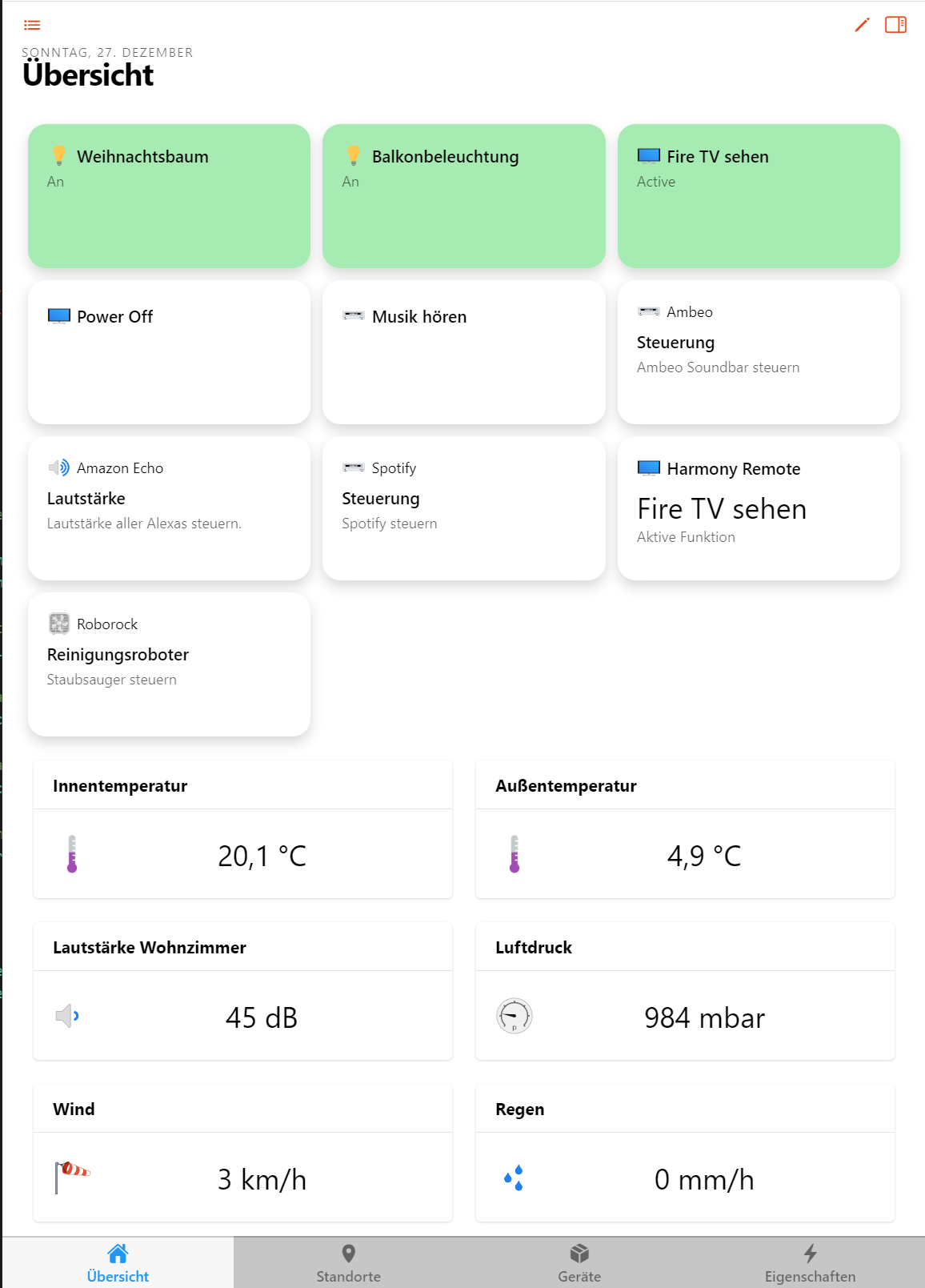This screenshot has height=1288, width=925.
Task: Toggle the Weihnachtsbaum light tile
Action: (x=169, y=196)
